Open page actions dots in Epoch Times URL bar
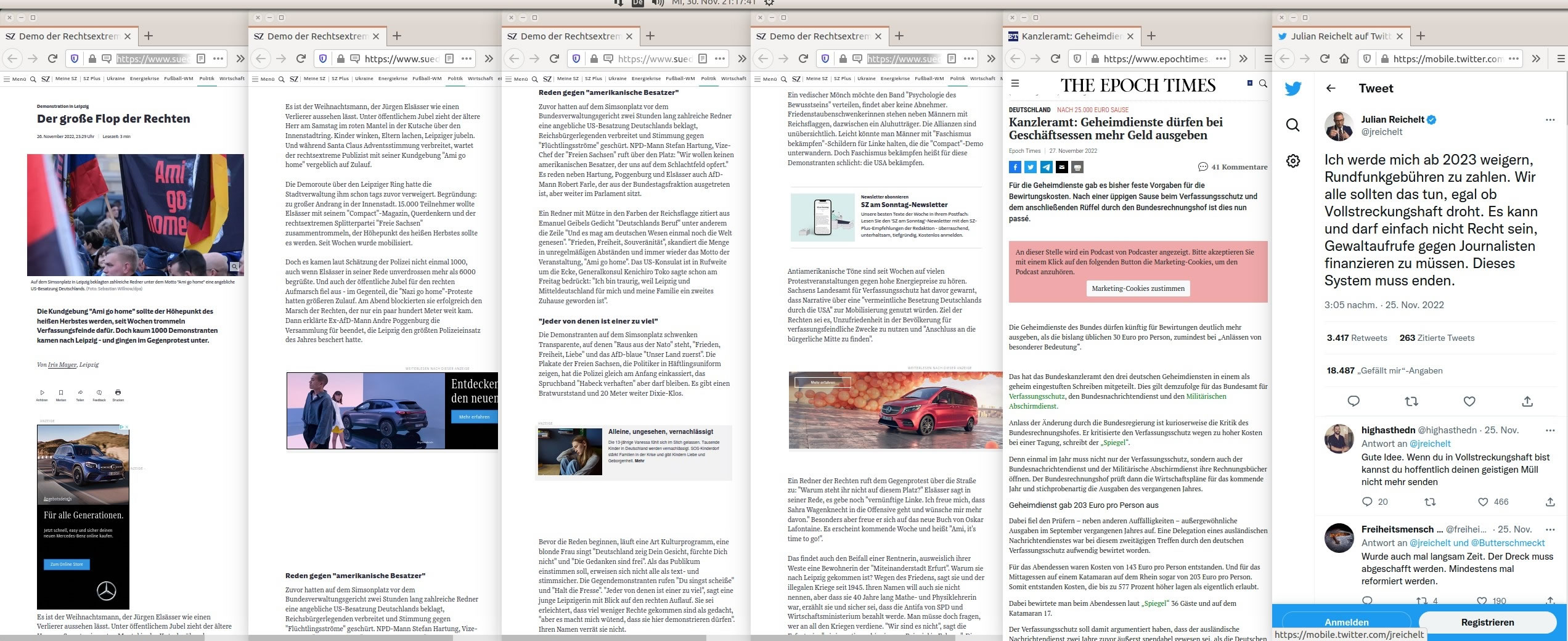 pos(1221,59)
